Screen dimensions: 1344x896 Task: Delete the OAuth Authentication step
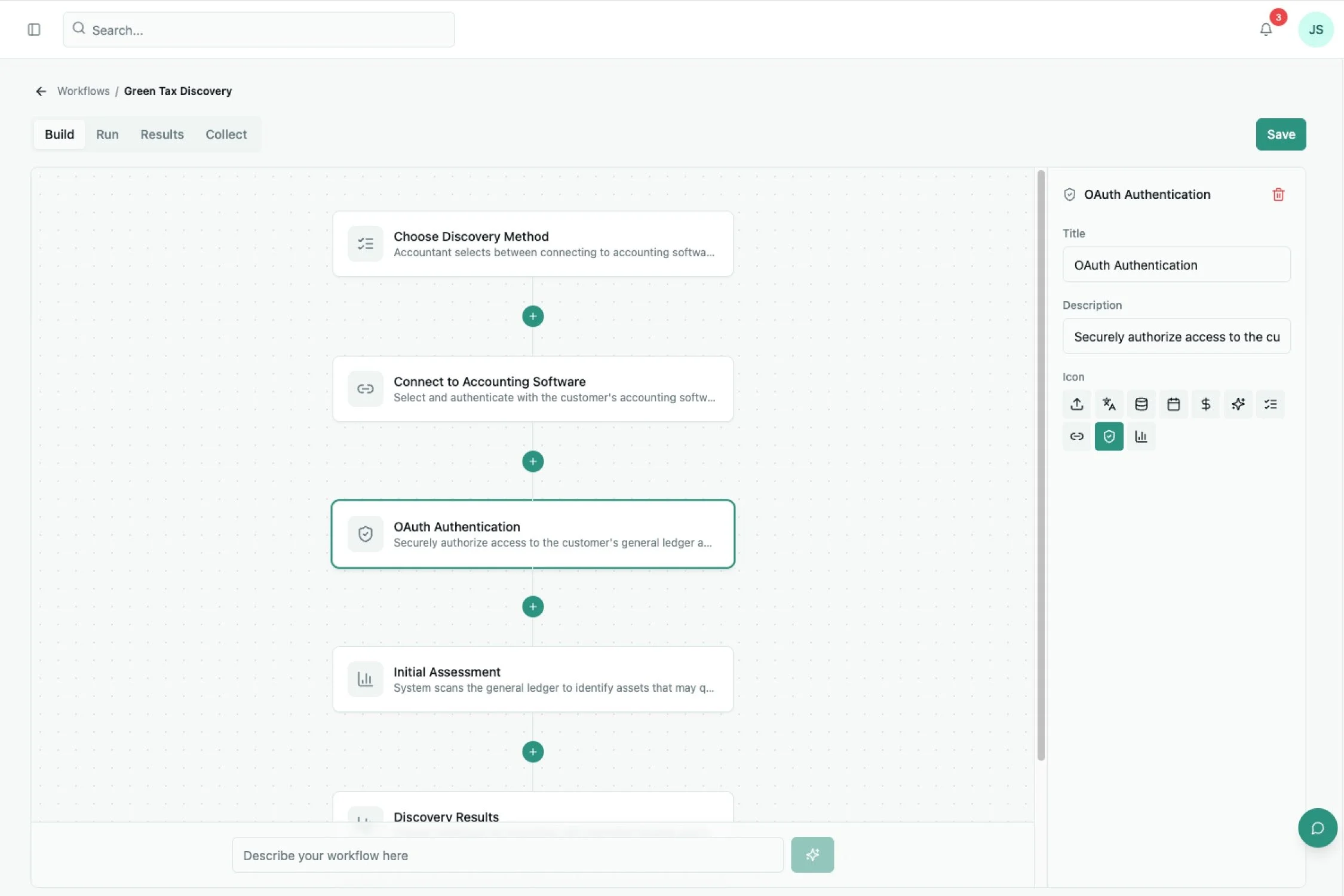(x=1278, y=195)
